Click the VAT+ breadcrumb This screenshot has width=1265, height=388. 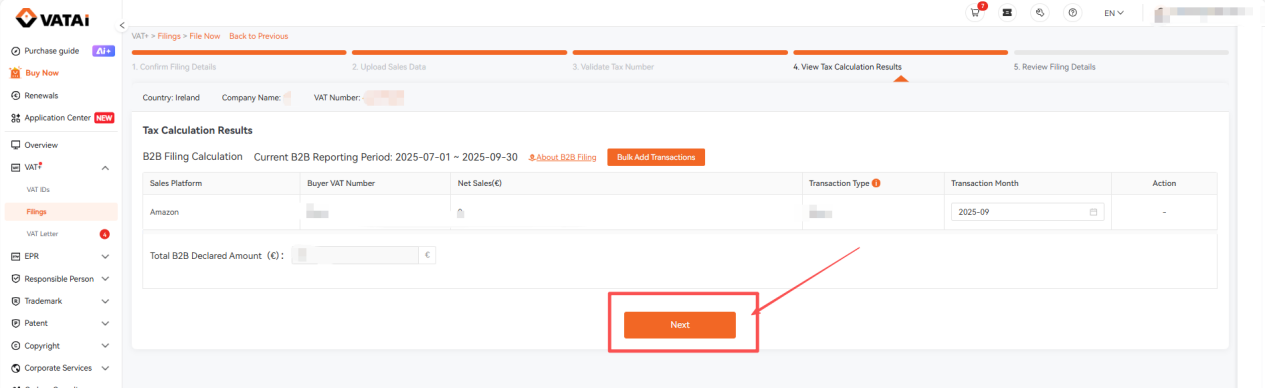140,36
